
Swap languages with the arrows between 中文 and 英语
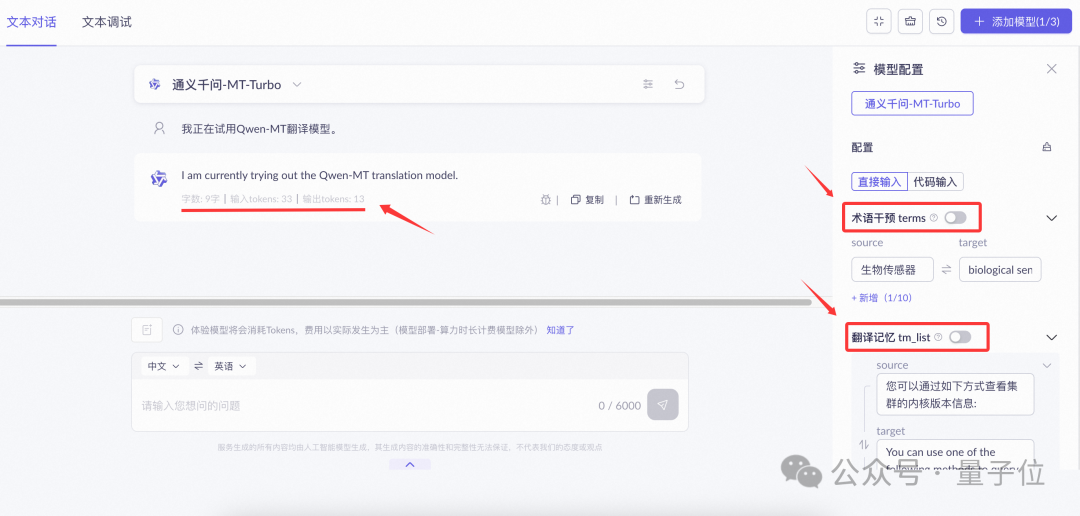click(198, 366)
